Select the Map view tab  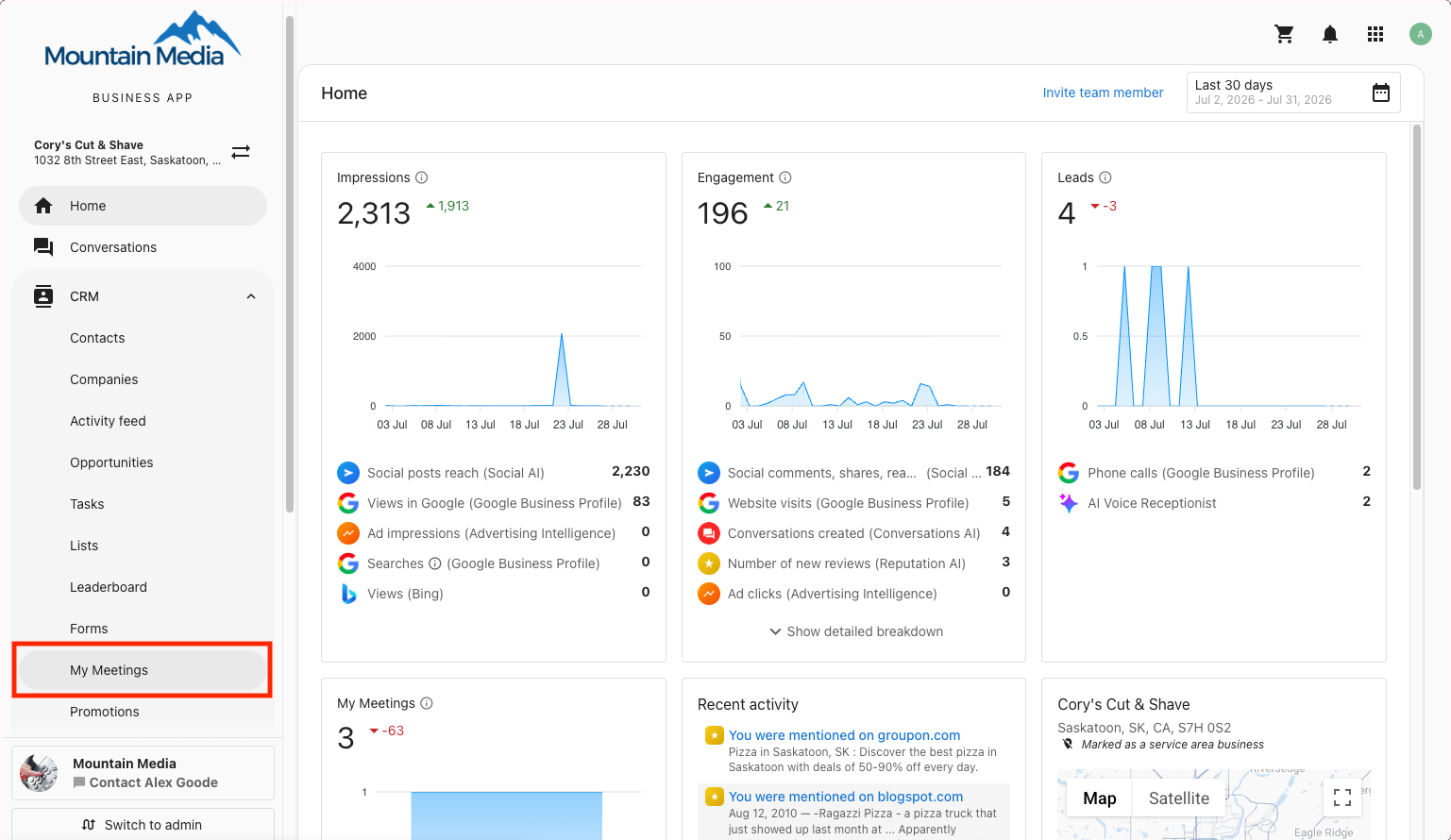click(1100, 798)
